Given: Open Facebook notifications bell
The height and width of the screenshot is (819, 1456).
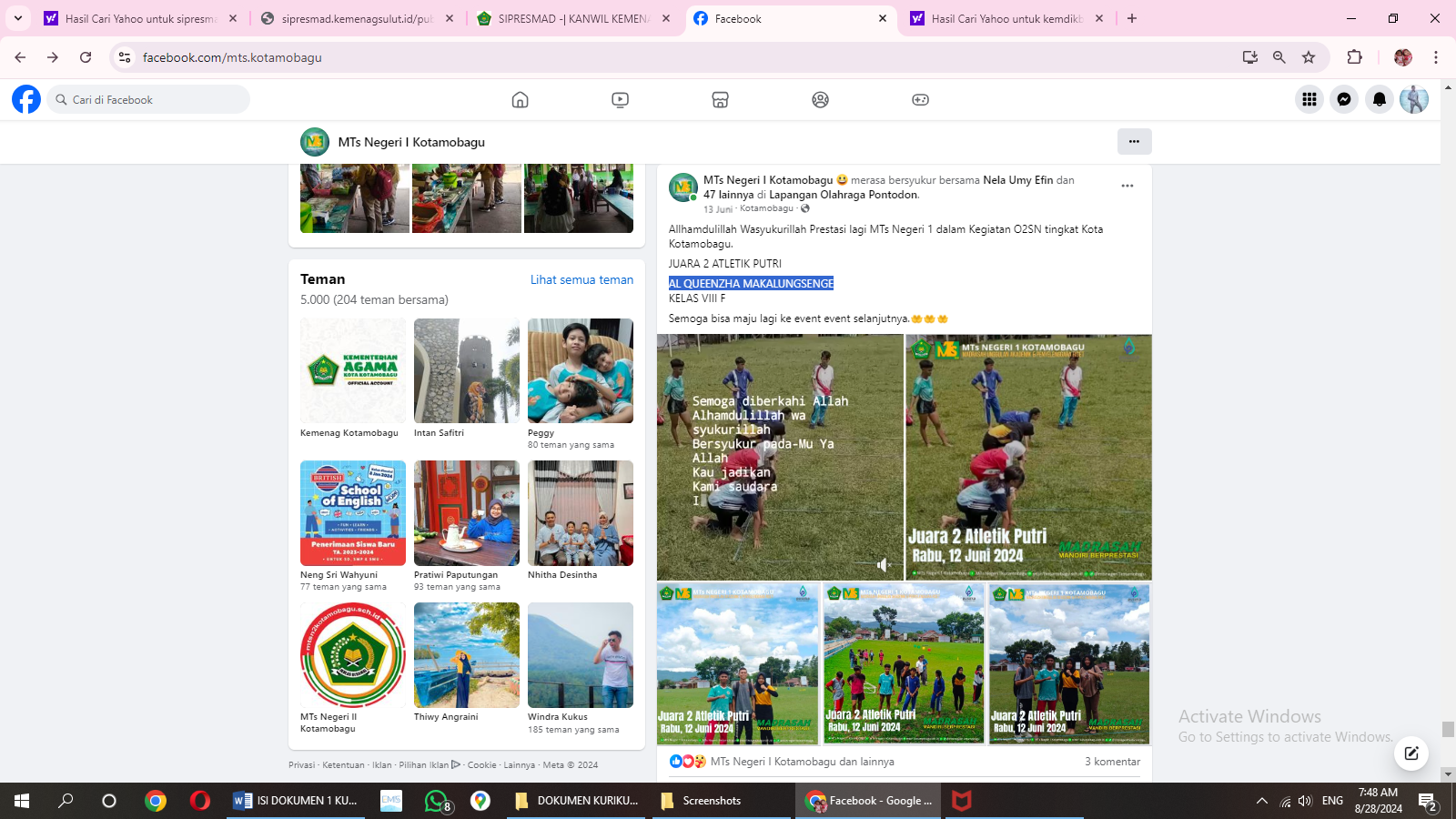Looking at the screenshot, I should pos(1380,100).
